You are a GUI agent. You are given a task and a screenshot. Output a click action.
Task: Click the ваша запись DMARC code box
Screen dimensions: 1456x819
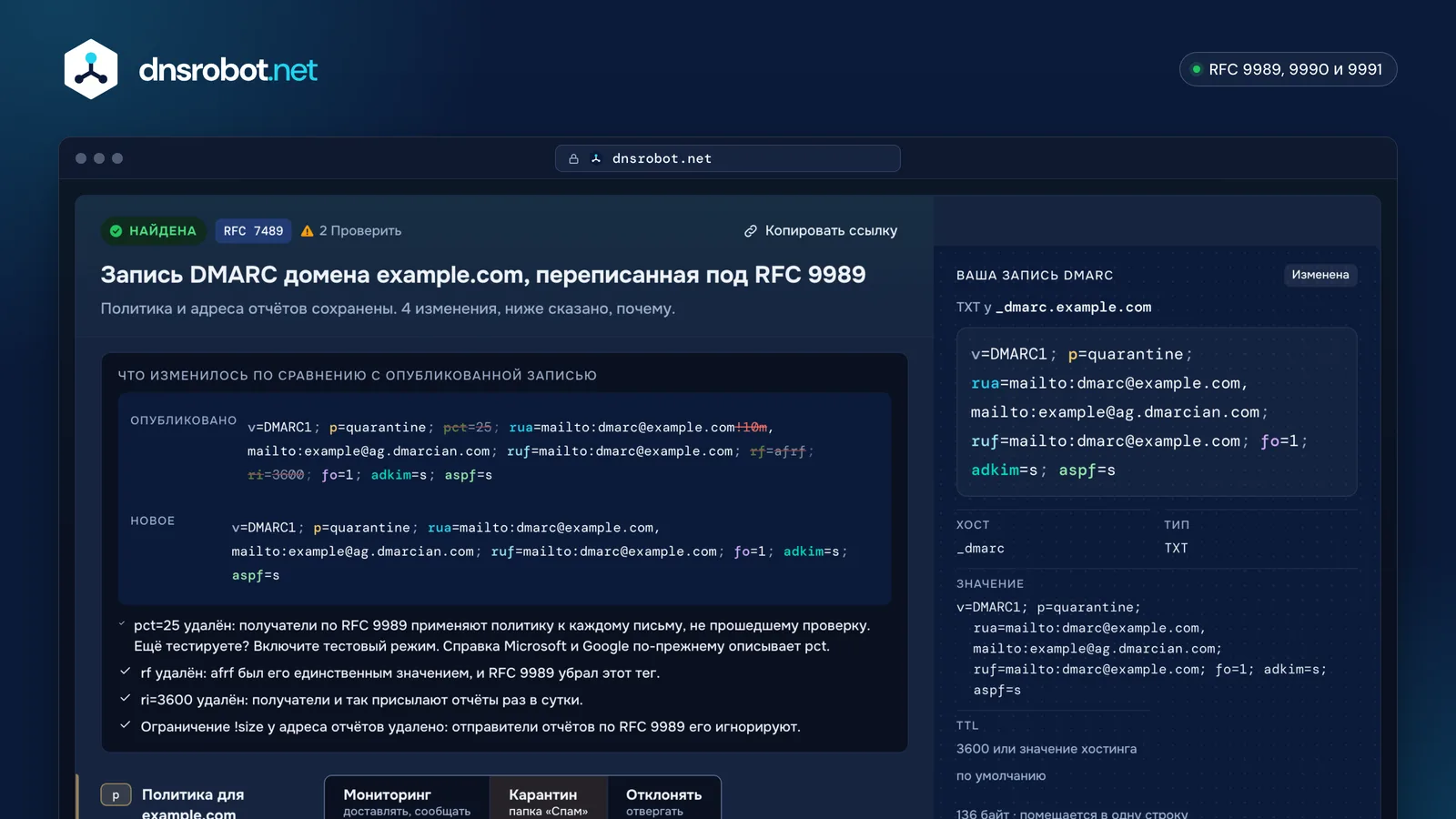[1157, 412]
